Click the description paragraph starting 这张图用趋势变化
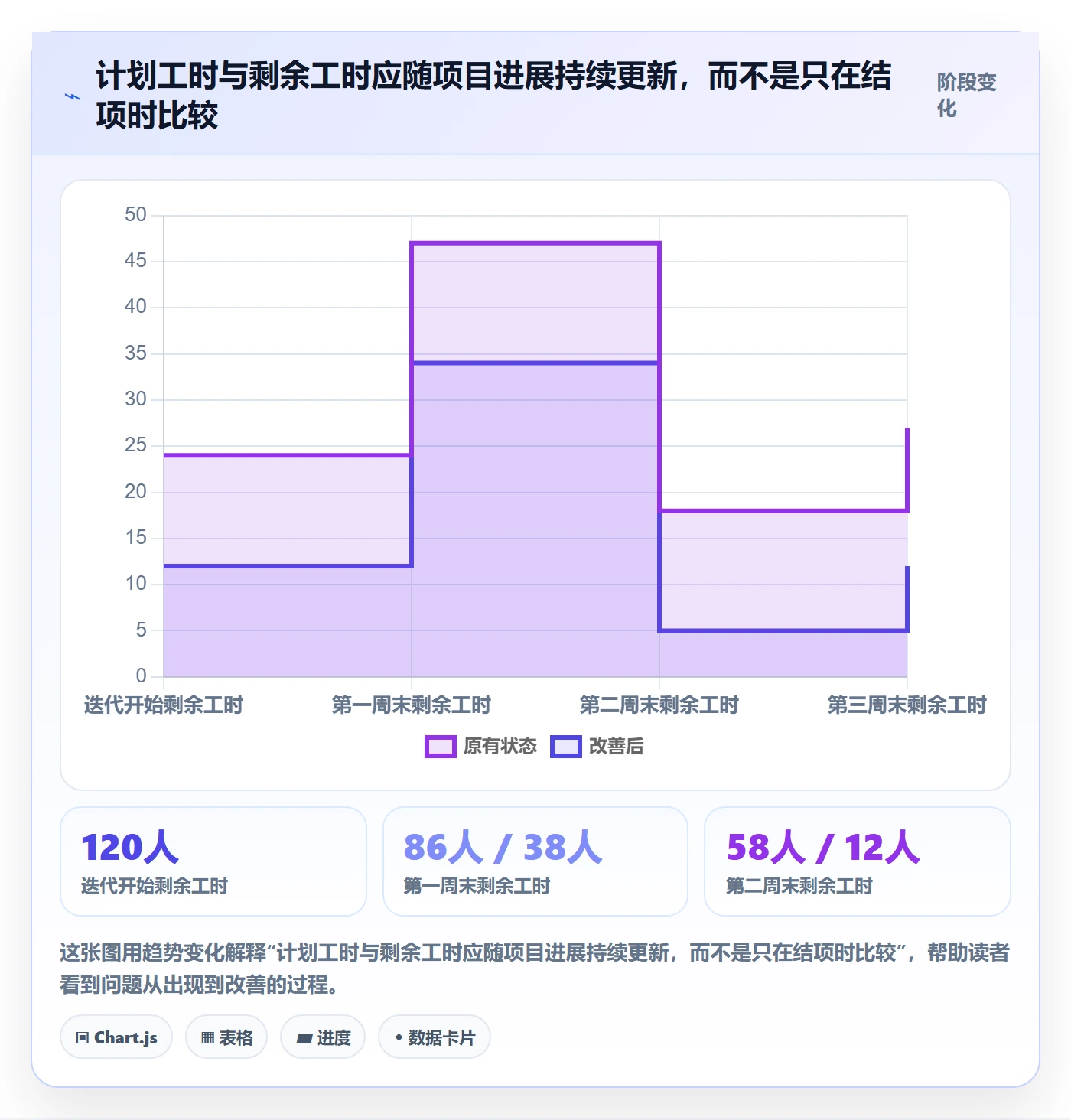Viewport: 1071px width, 1120px height. point(535,969)
